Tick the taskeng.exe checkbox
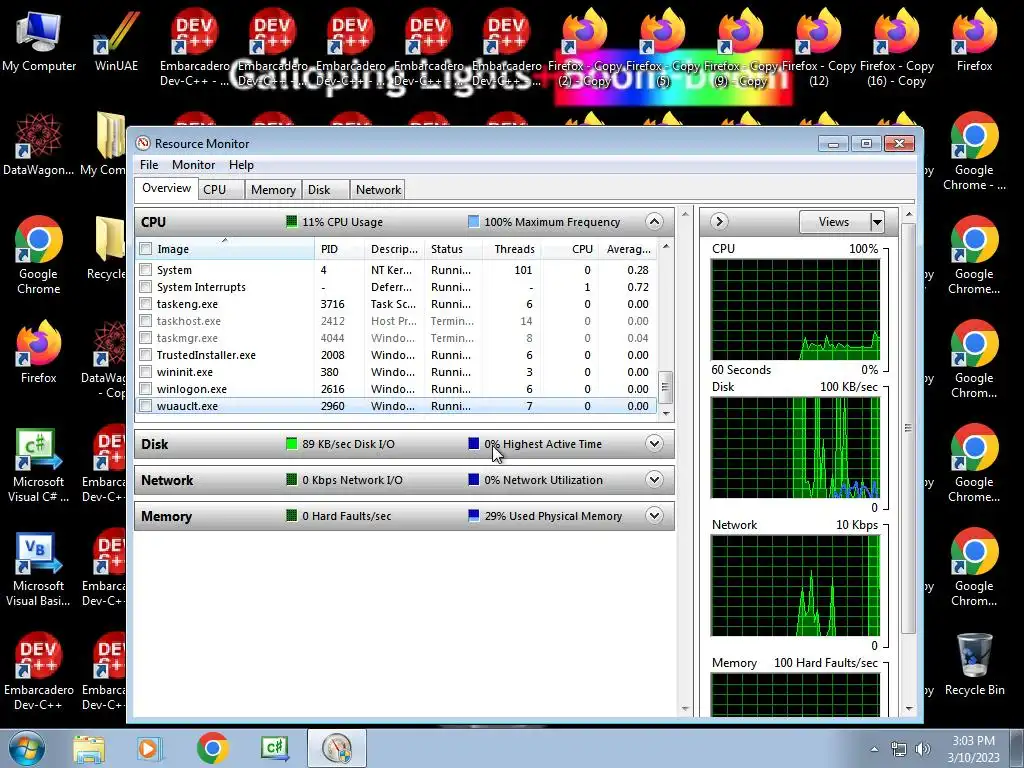1024x768 pixels. 146,304
